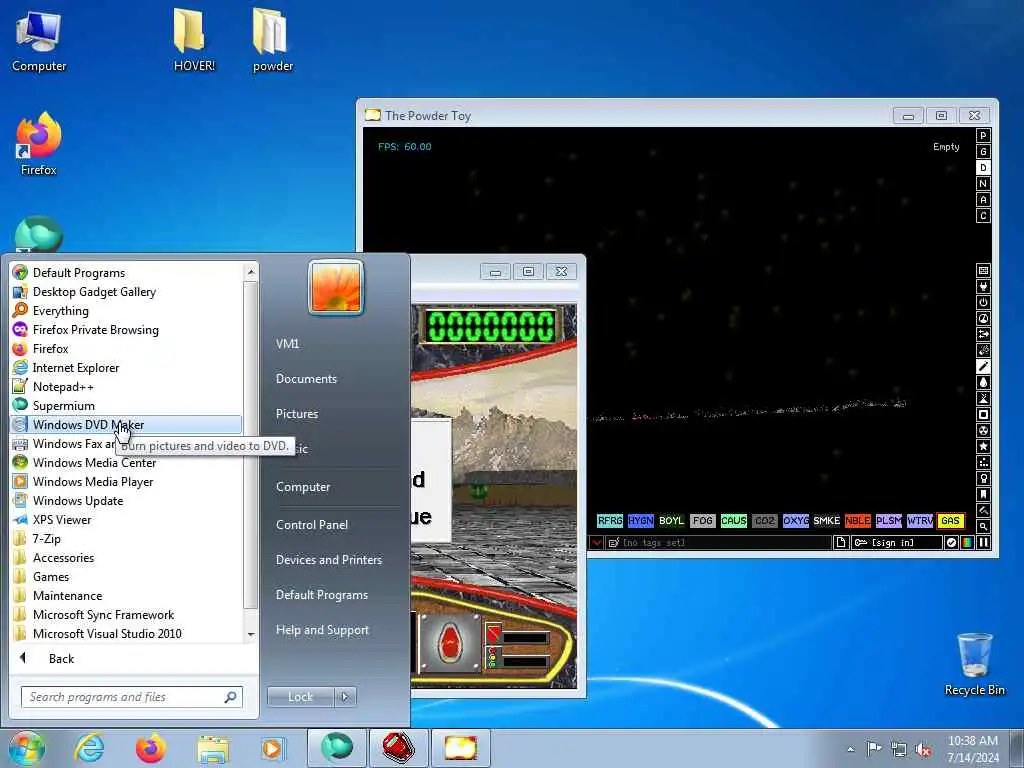
Task: Open Help and Support link
Action: click(323, 630)
